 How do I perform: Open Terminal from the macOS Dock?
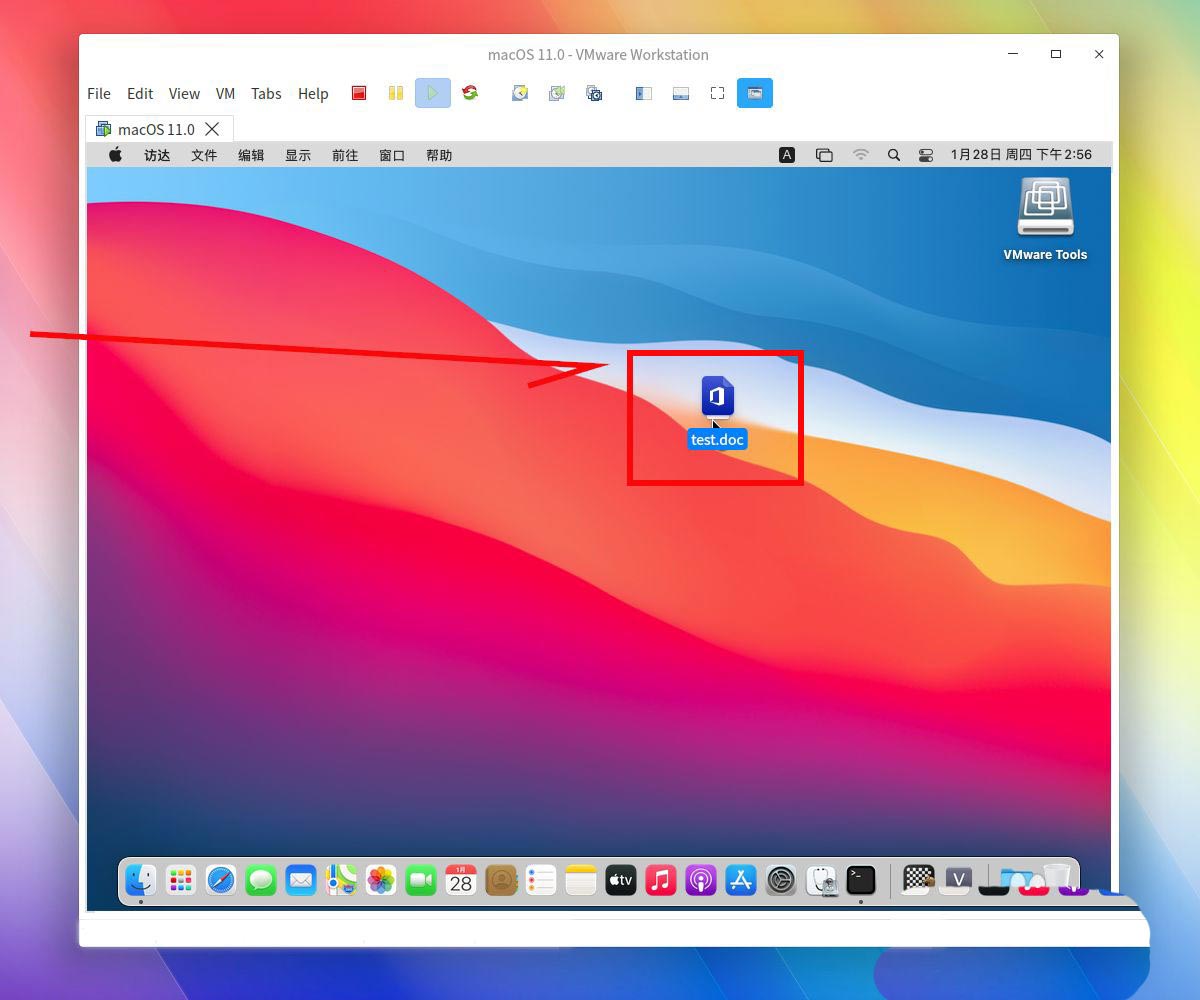tap(860, 880)
